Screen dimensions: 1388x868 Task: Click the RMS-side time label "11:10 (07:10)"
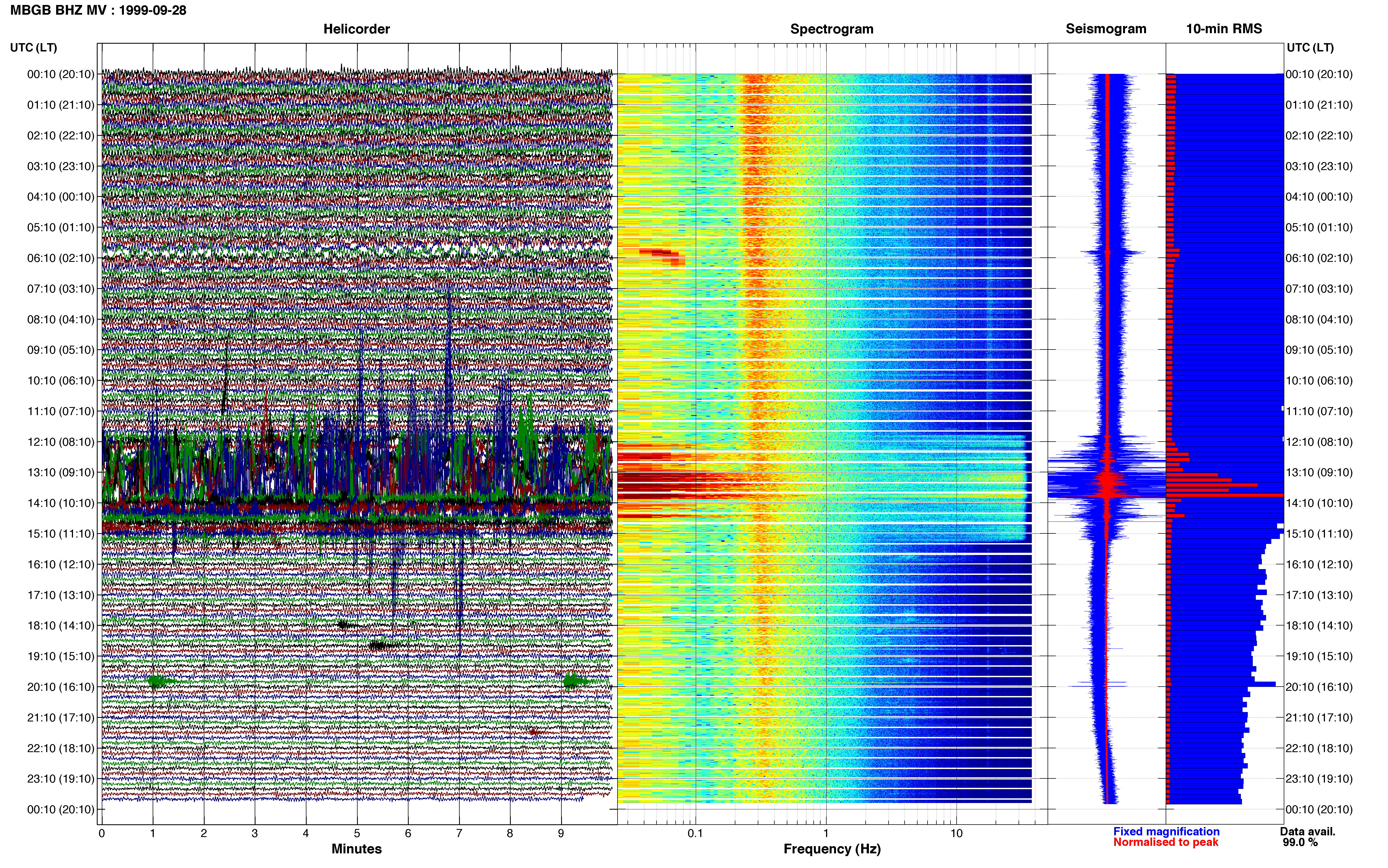click(x=1319, y=412)
